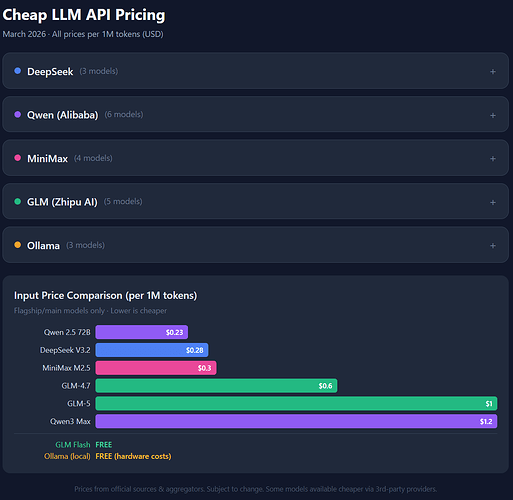The width and height of the screenshot is (513, 500).
Task: Click the orange dot beside Ollama
Action: click(x=18, y=245)
